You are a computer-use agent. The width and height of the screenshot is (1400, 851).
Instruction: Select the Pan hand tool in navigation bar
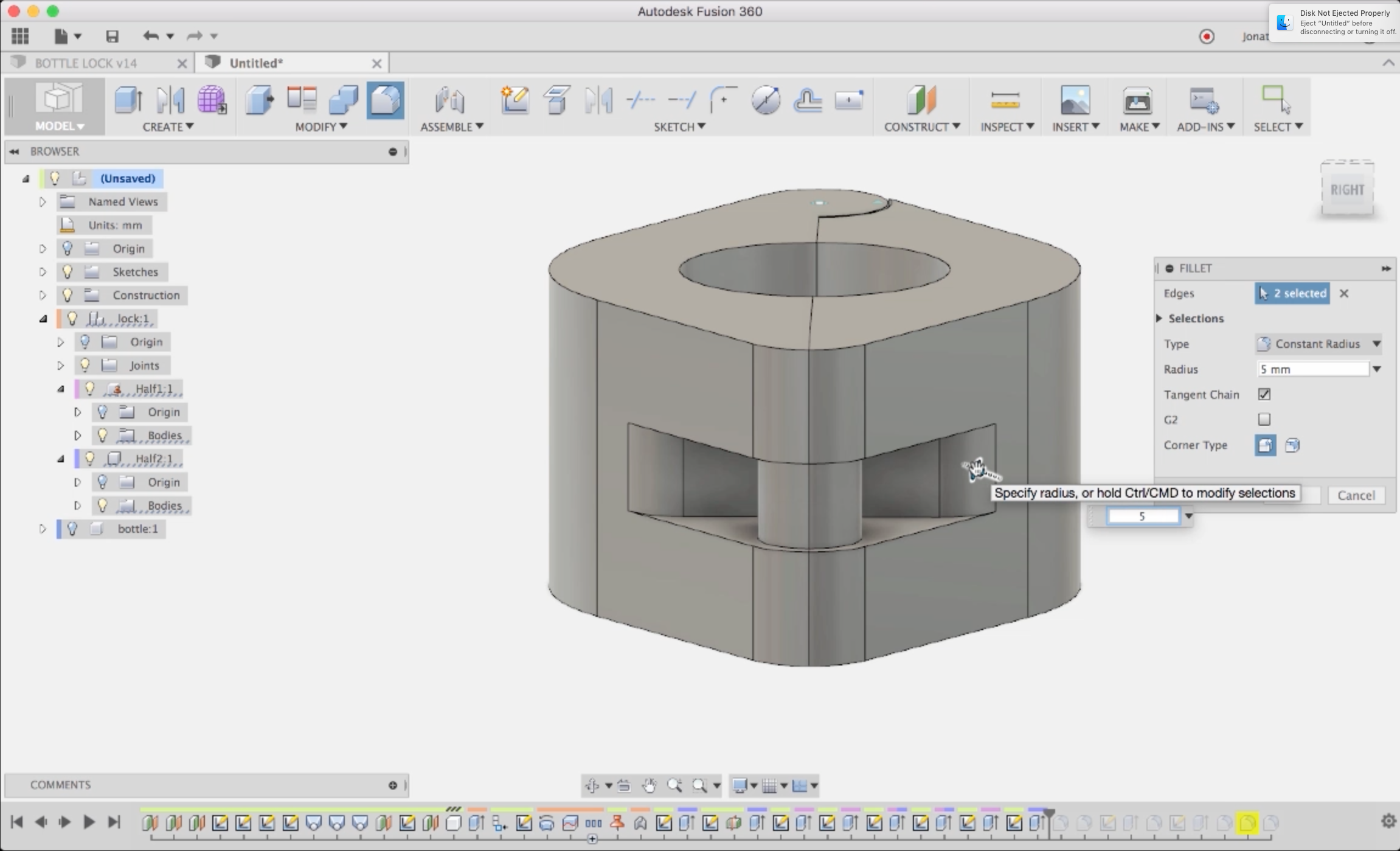click(x=649, y=786)
